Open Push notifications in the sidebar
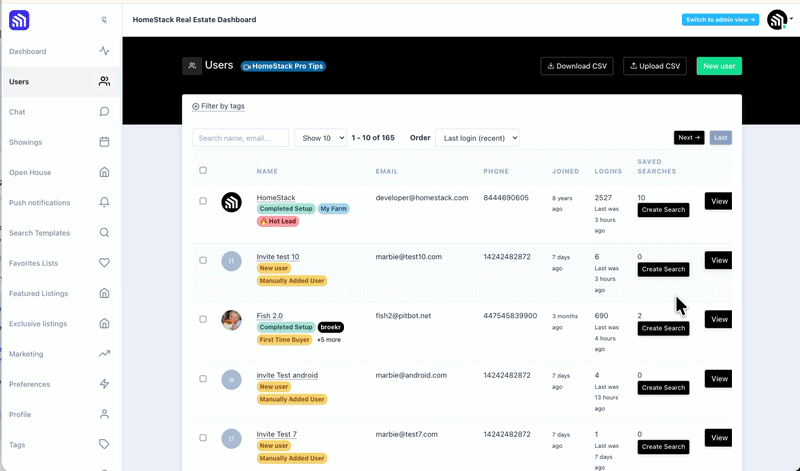Screen dimensions: 800x471 (39, 203)
